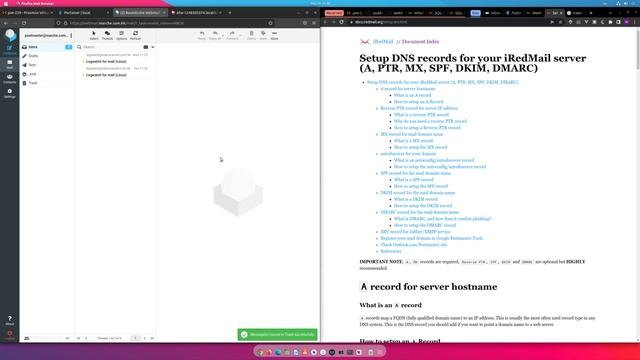Click envelope filter icon beside search
Viewport: 640px width, 360px height.
146,47
